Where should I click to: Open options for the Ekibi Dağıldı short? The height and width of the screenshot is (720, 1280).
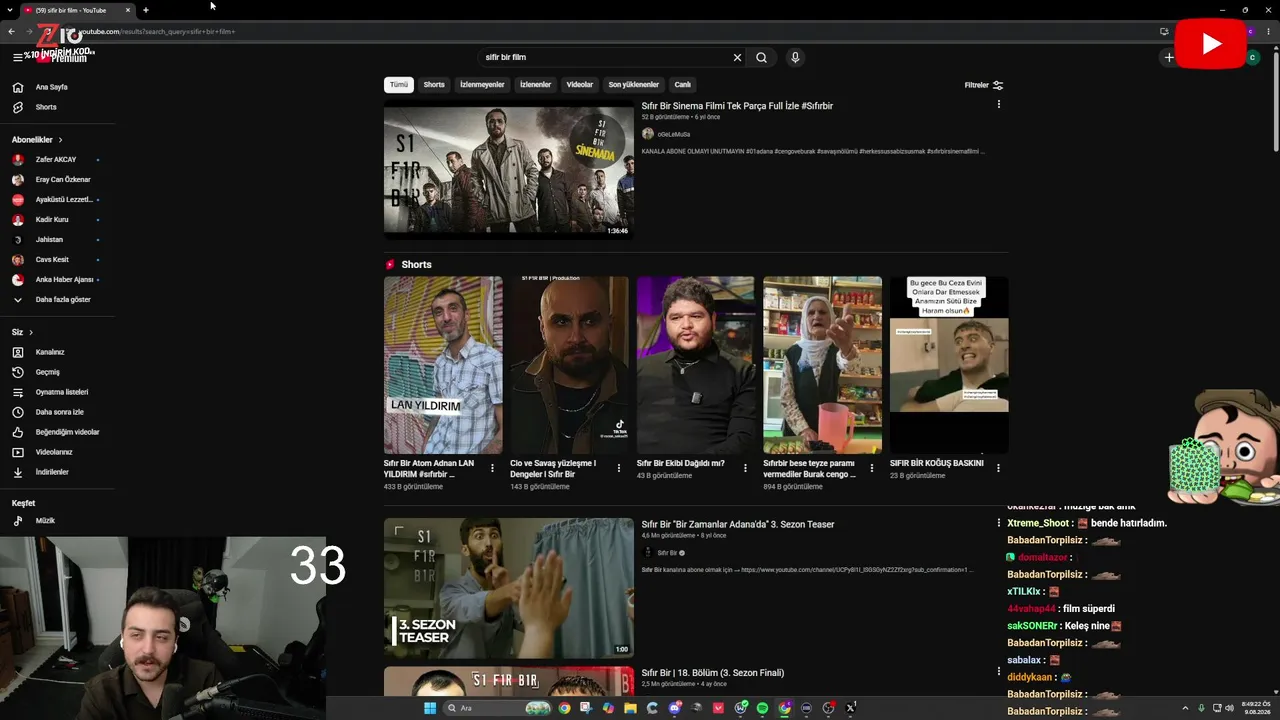(745, 468)
